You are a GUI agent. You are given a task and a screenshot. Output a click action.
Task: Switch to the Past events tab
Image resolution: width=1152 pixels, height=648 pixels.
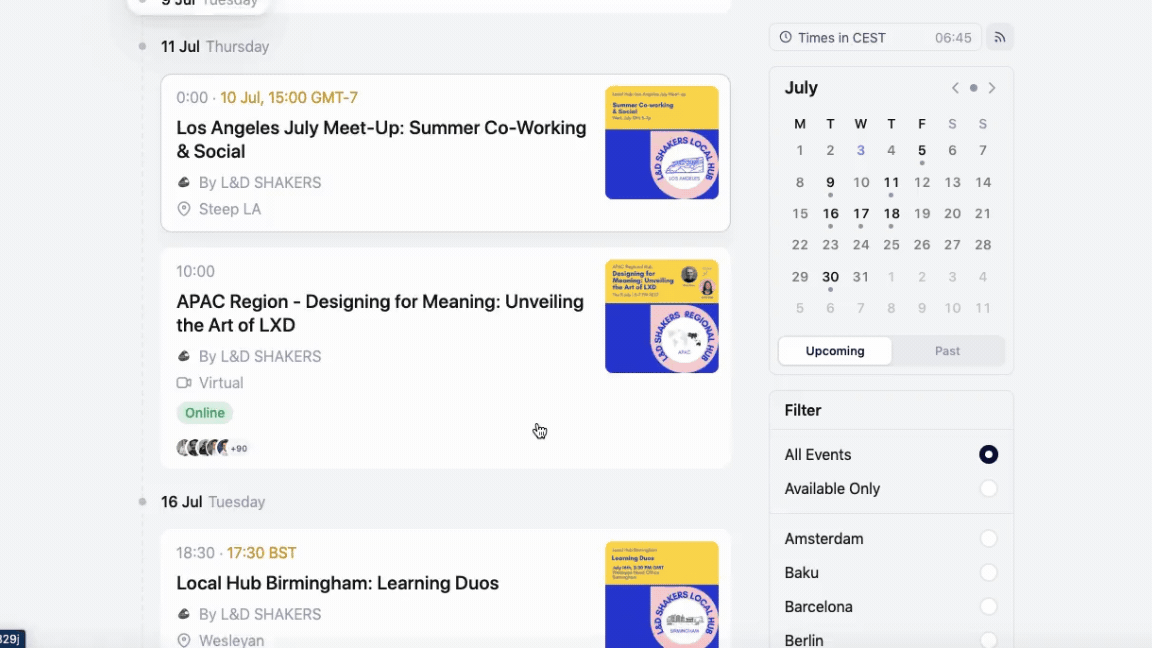pos(947,351)
